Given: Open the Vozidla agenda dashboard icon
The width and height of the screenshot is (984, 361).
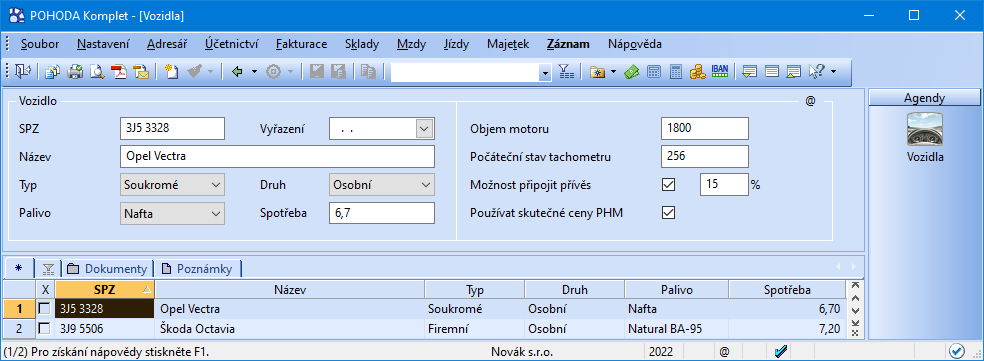Looking at the screenshot, I should [925, 129].
